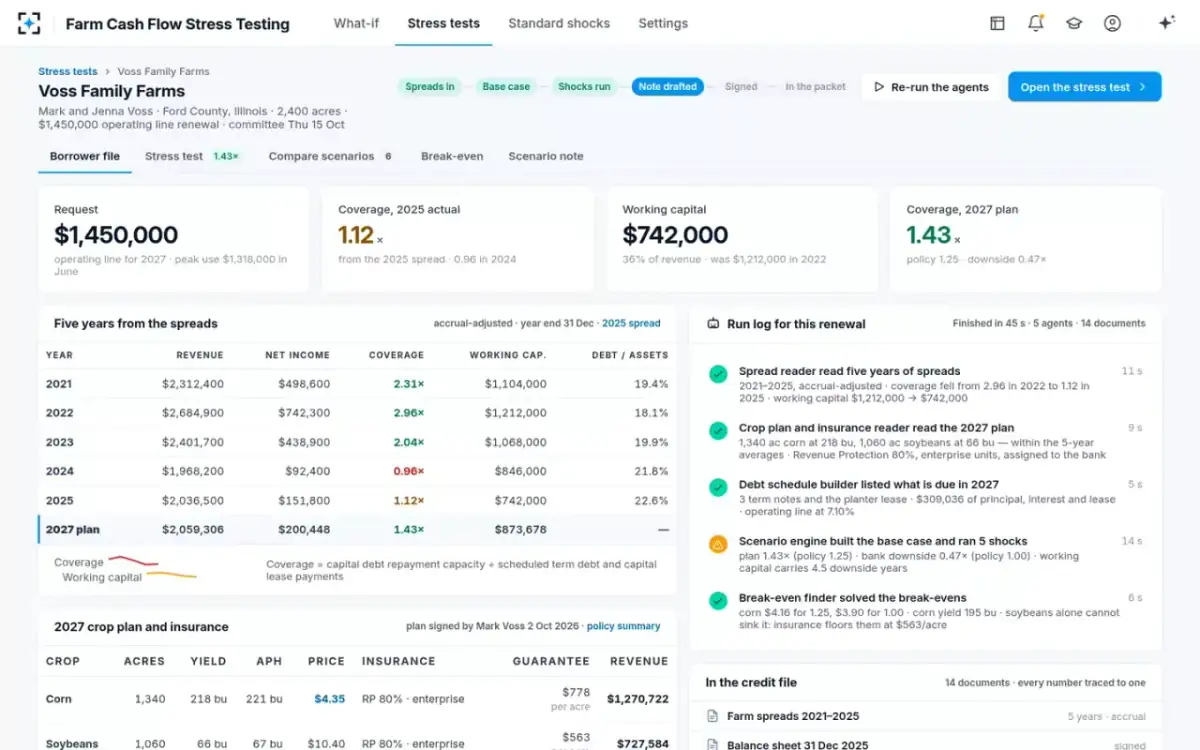Click the green check icon beside Debt schedule builder
The width and height of the screenshot is (1200, 750).
718,487
